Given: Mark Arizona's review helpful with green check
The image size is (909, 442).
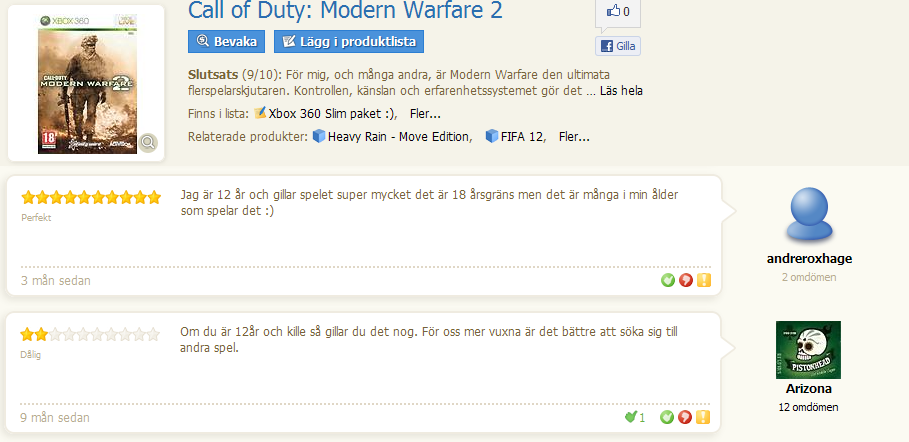Looking at the screenshot, I should tap(667, 417).
